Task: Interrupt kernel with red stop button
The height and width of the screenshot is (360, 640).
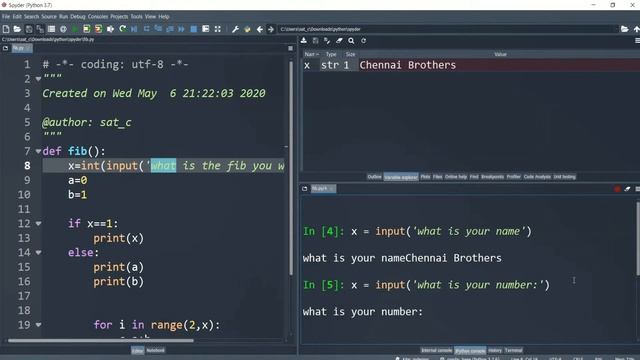Action: (617, 189)
